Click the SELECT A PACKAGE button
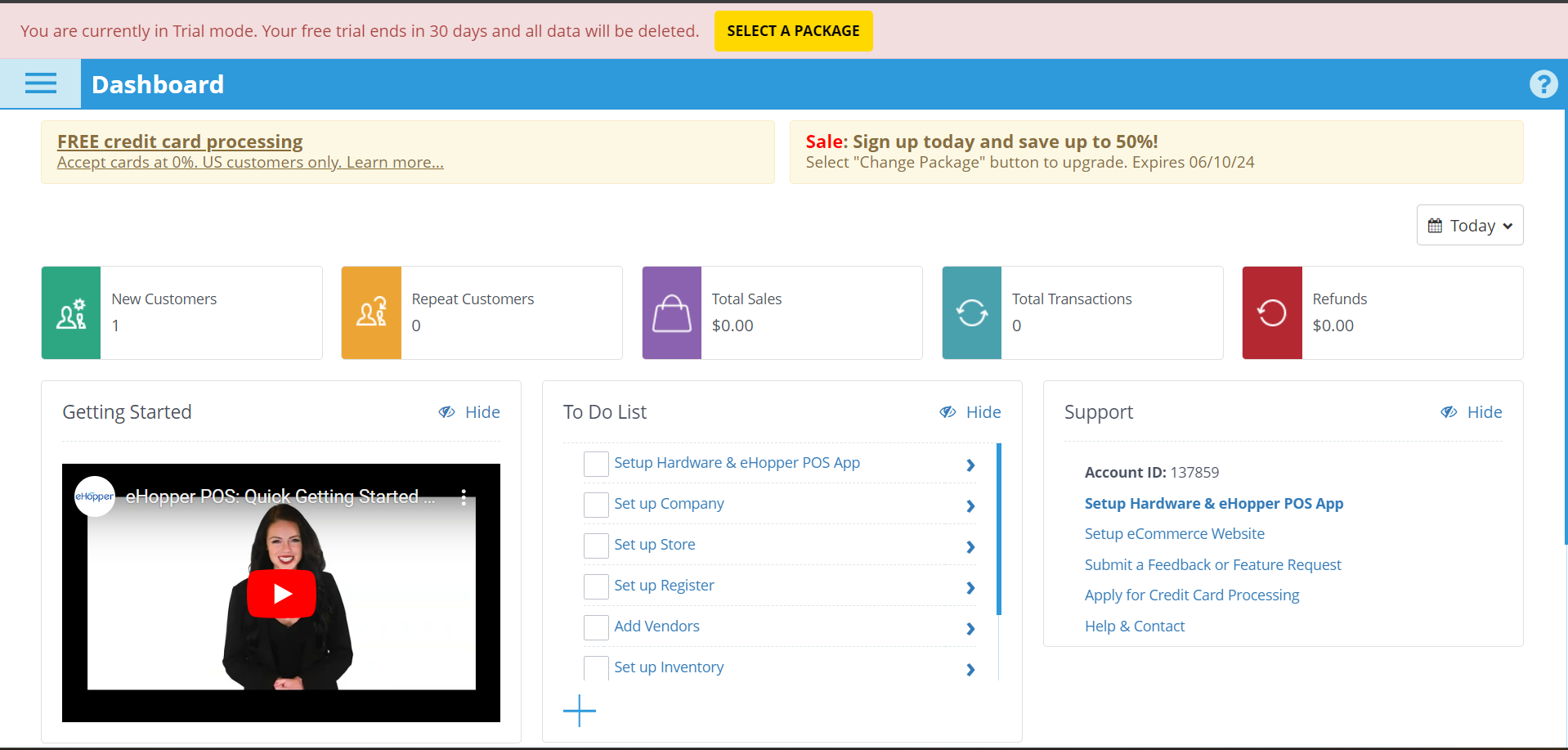 pos(793,31)
